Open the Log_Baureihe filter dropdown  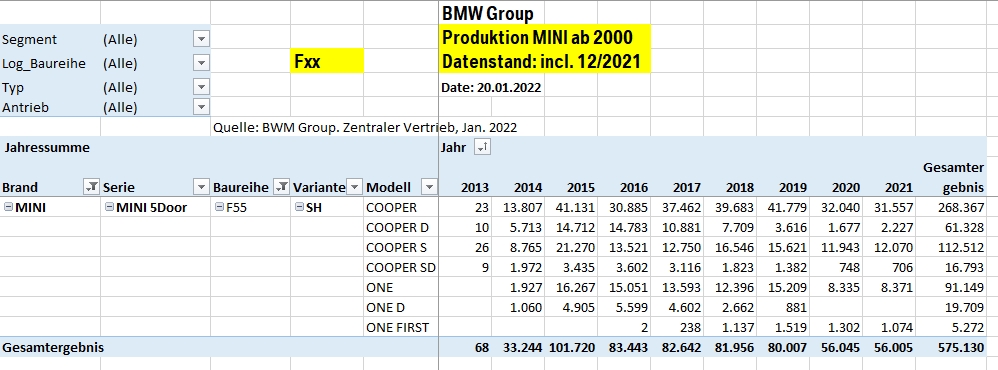tap(201, 63)
